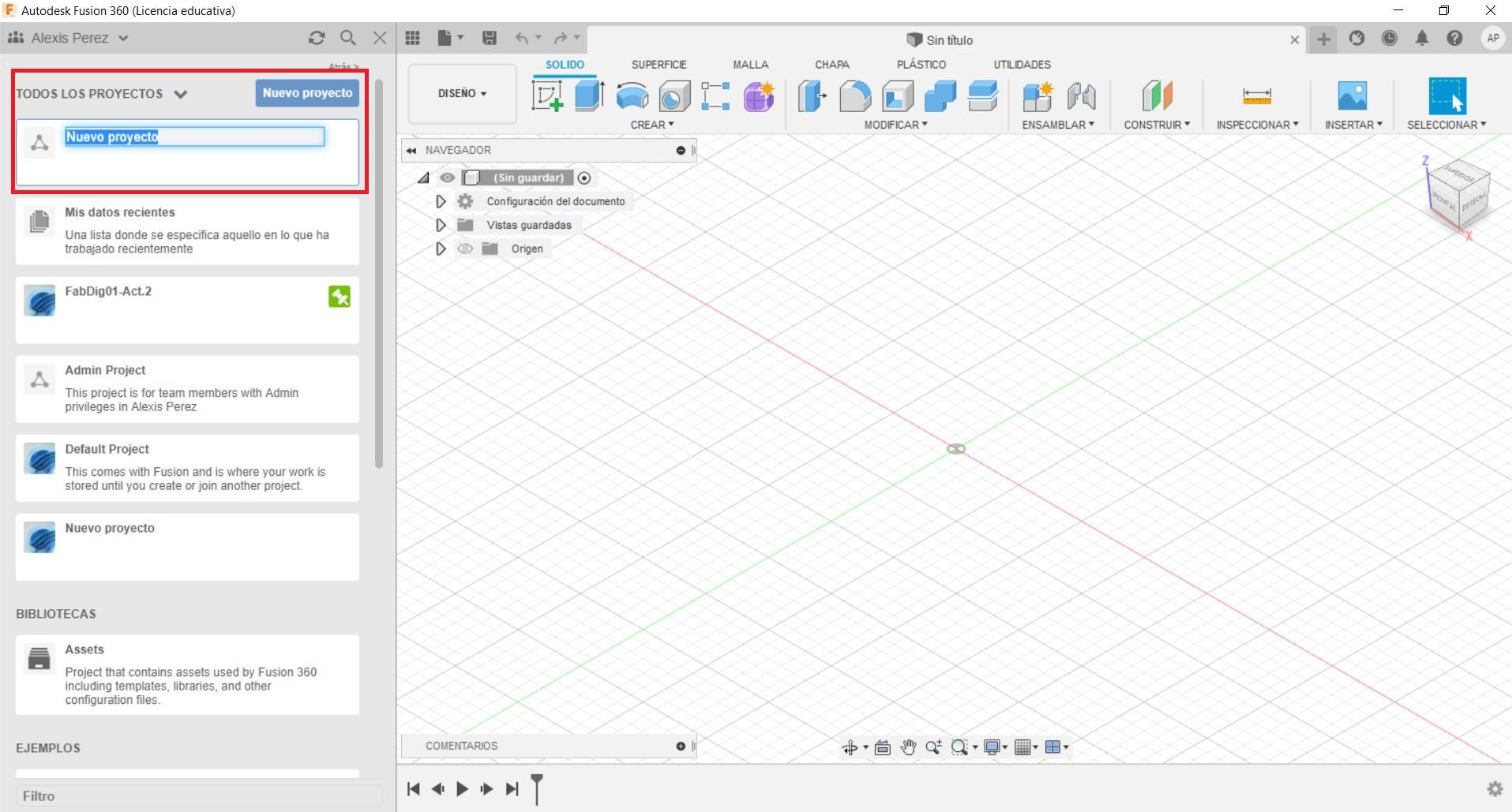The width and height of the screenshot is (1512, 812).
Task: Select the Extrude tool
Action: pos(590,96)
